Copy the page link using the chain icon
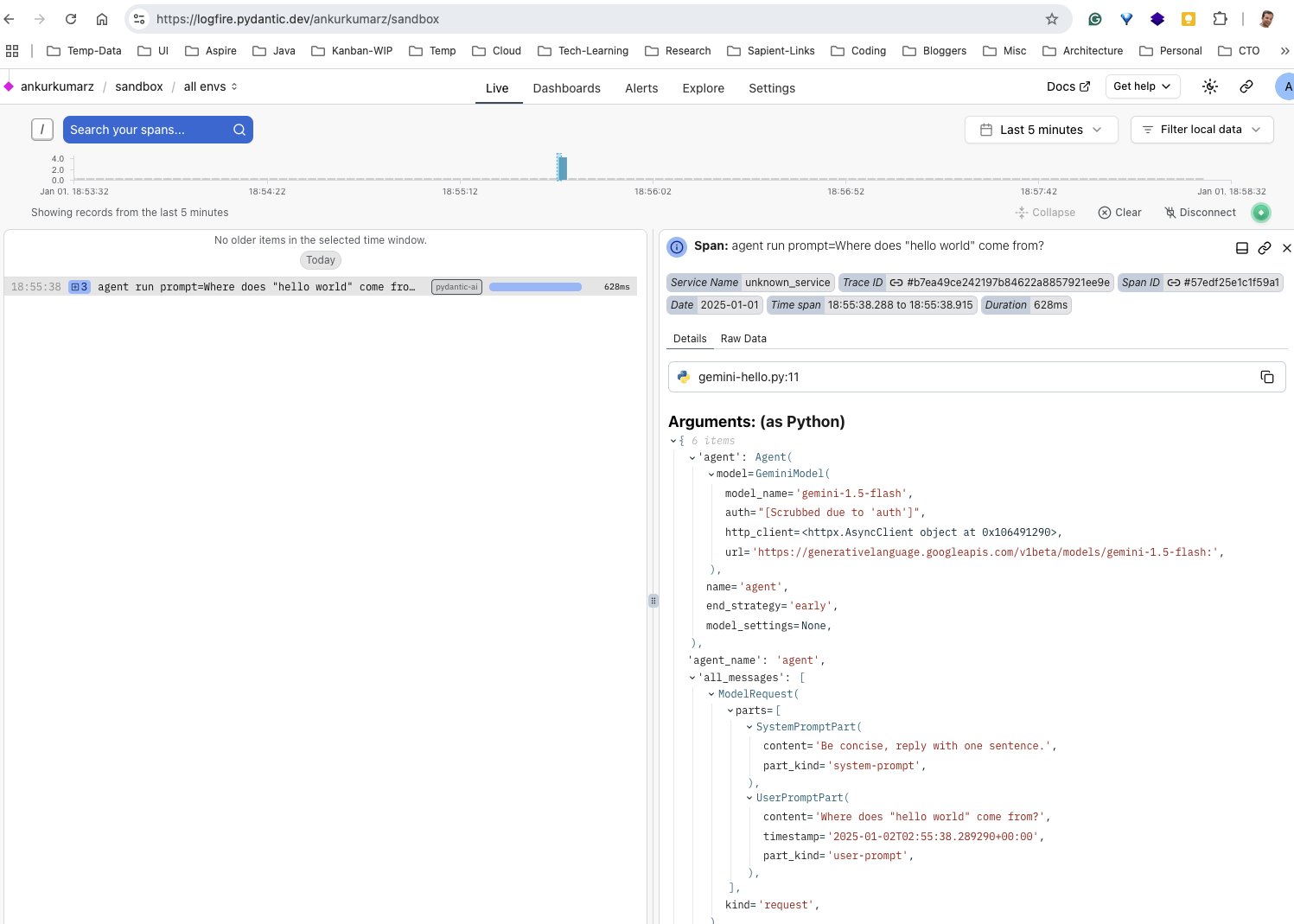This screenshot has height=924, width=1294. pyautogui.click(x=1246, y=86)
